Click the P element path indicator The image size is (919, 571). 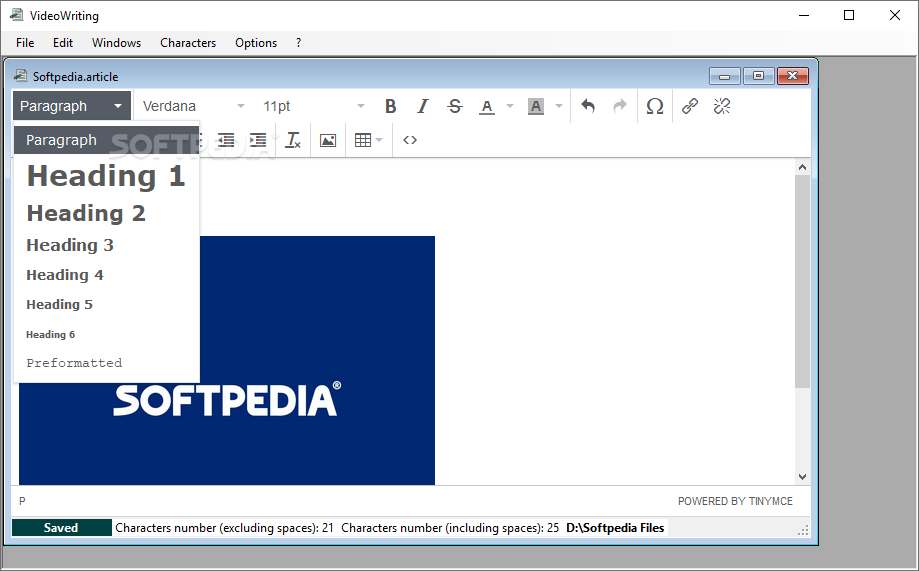tap(22, 501)
